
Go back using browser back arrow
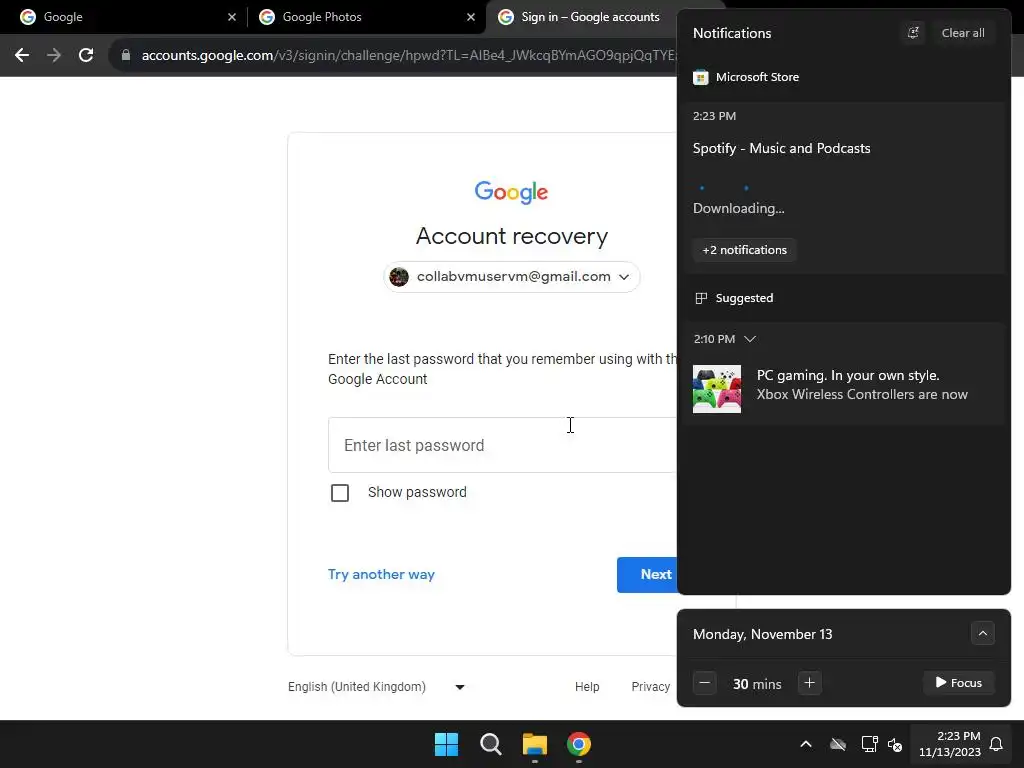(22, 56)
